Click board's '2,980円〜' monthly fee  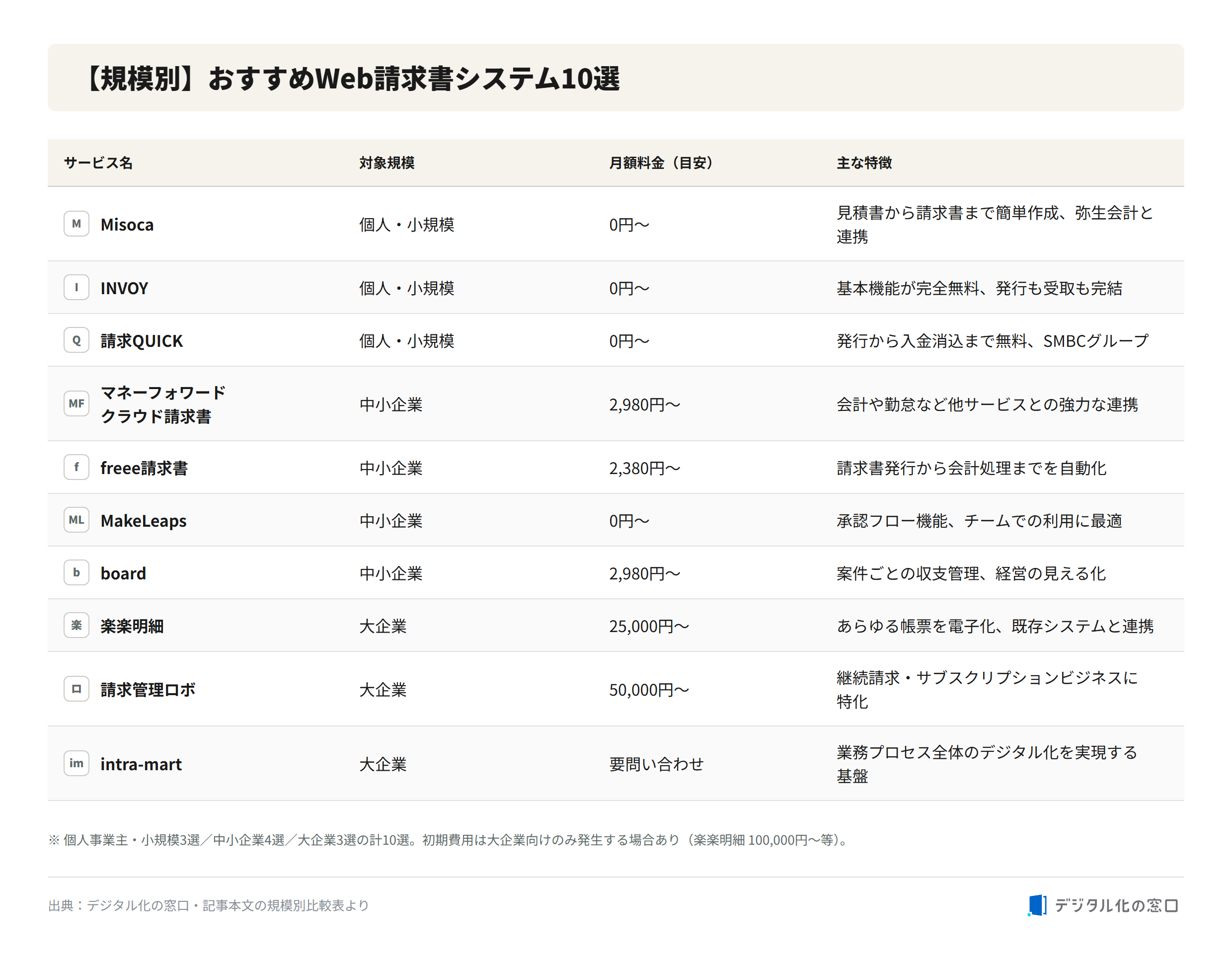tap(645, 573)
